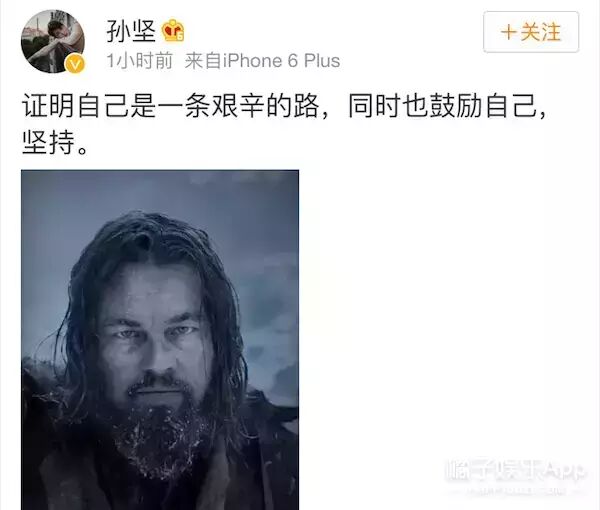The height and width of the screenshot is (510, 600).
Task: Click the word 坚持 in post
Action: tap(48, 143)
